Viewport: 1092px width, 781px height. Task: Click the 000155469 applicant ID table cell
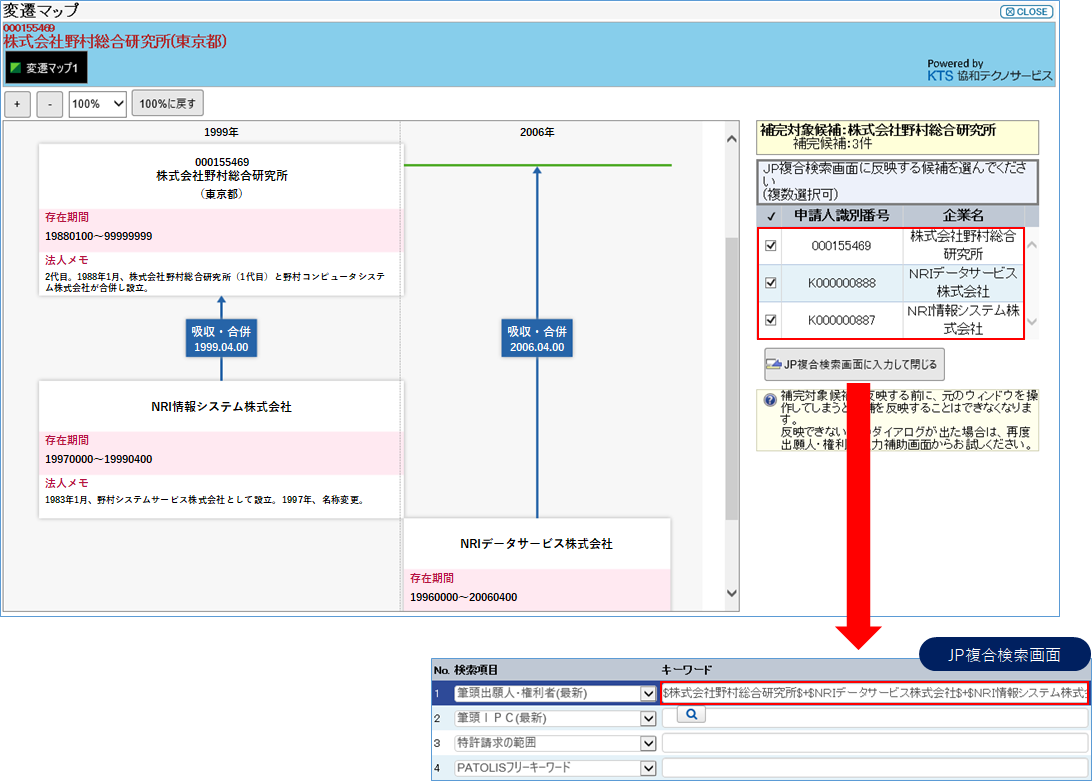pyautogui.click(x=841, y=246)
